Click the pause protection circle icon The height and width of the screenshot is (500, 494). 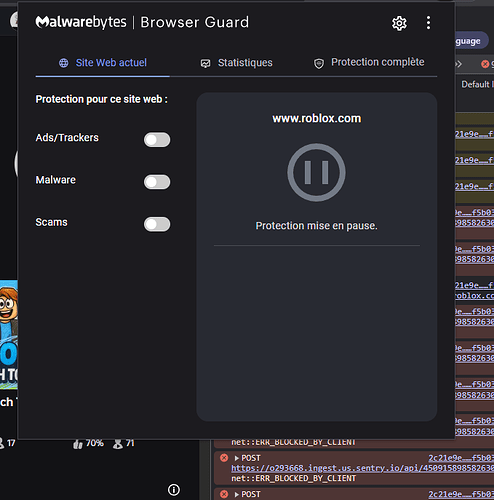tap(316, 172)
